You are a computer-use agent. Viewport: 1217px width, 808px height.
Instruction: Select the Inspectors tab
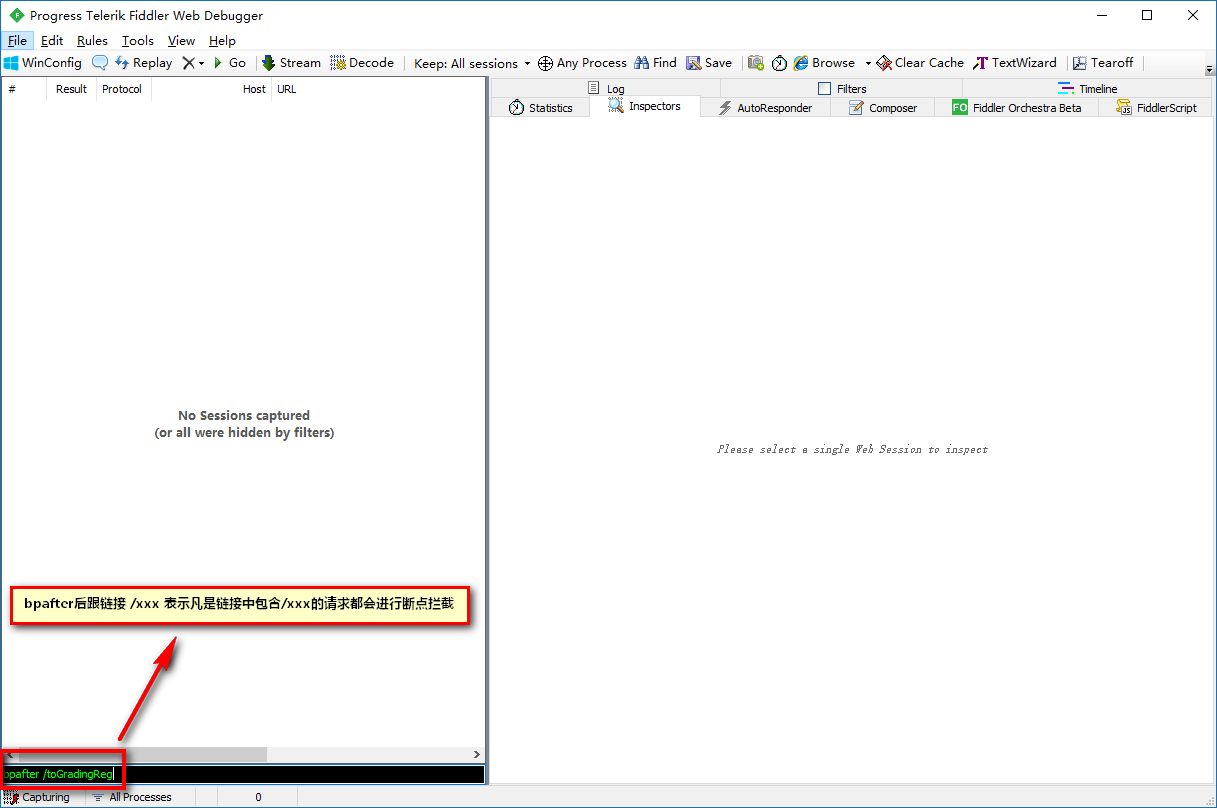pyautogui.click(x=645, y=106)
